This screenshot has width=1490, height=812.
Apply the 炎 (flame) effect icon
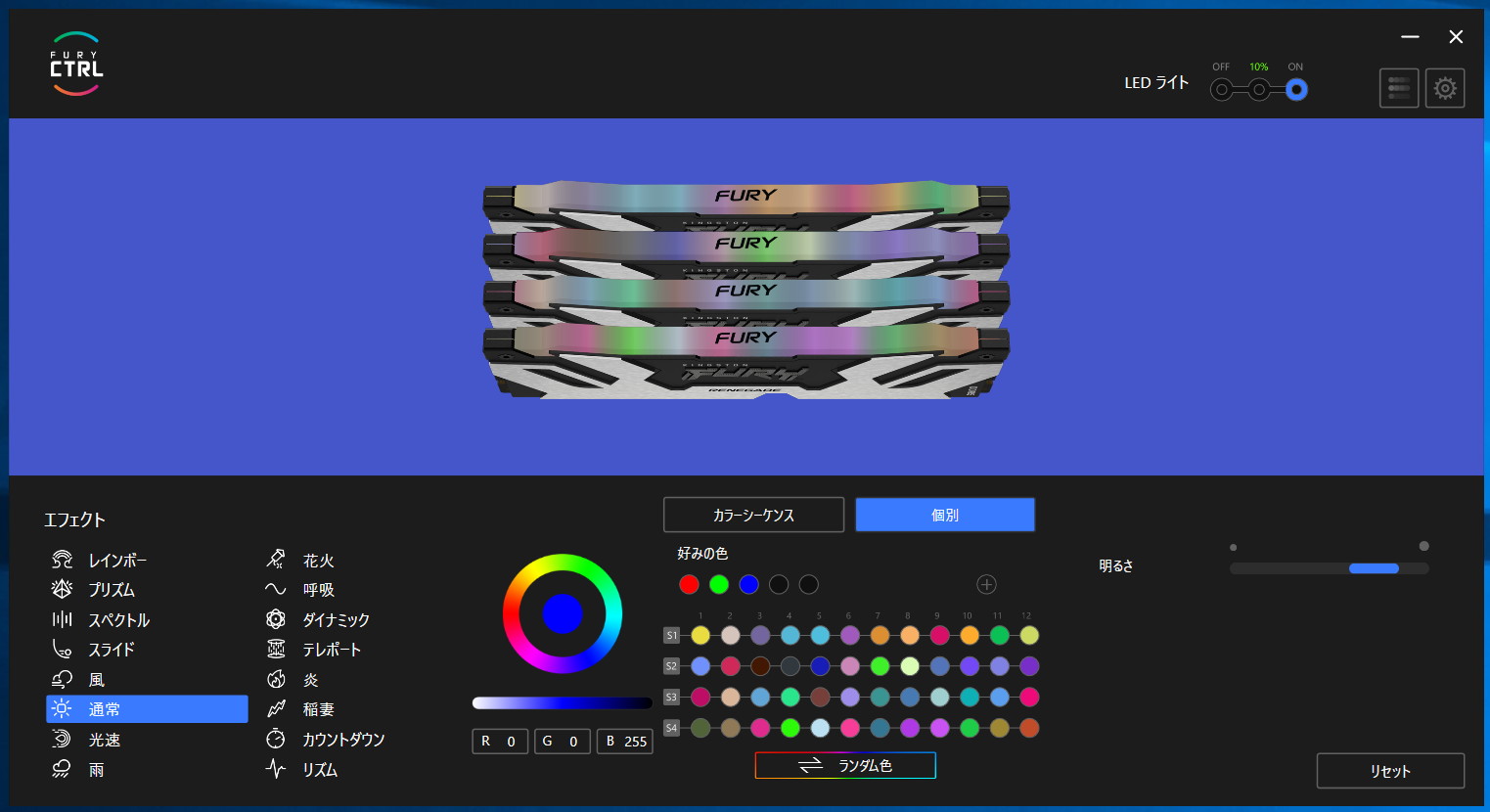click(x=276, y=679)
